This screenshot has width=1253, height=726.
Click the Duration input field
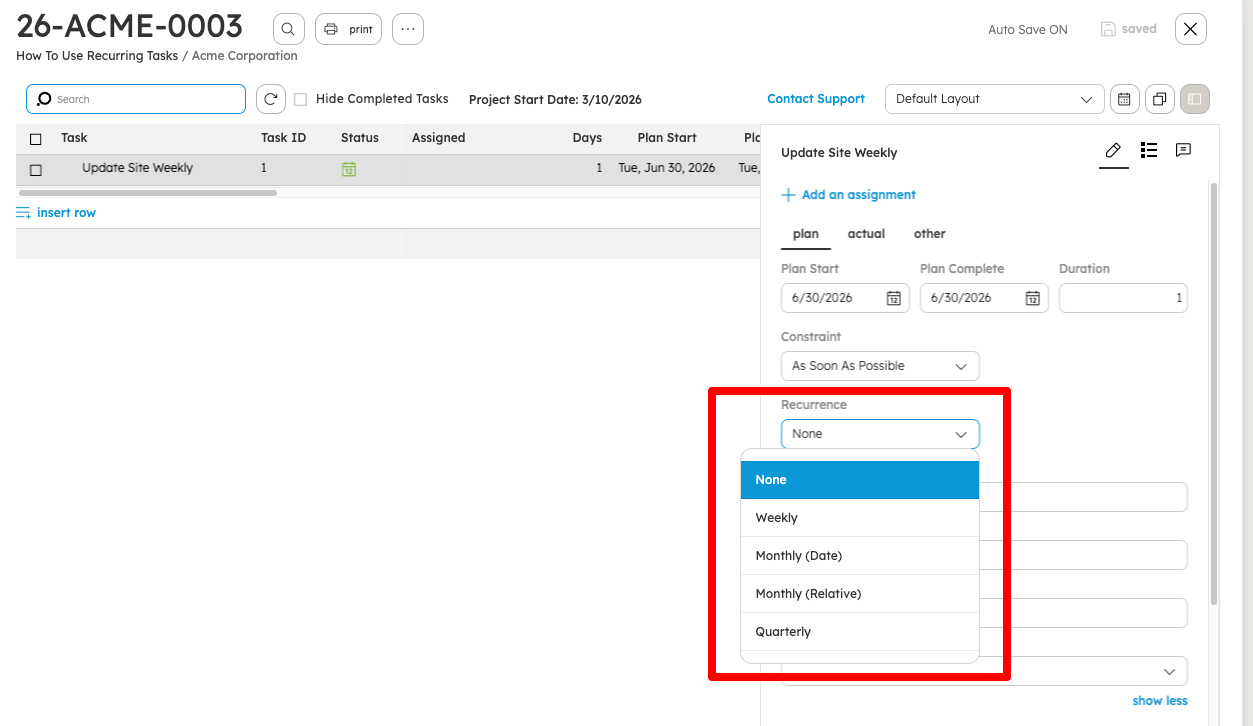[x=1123, y=298]
